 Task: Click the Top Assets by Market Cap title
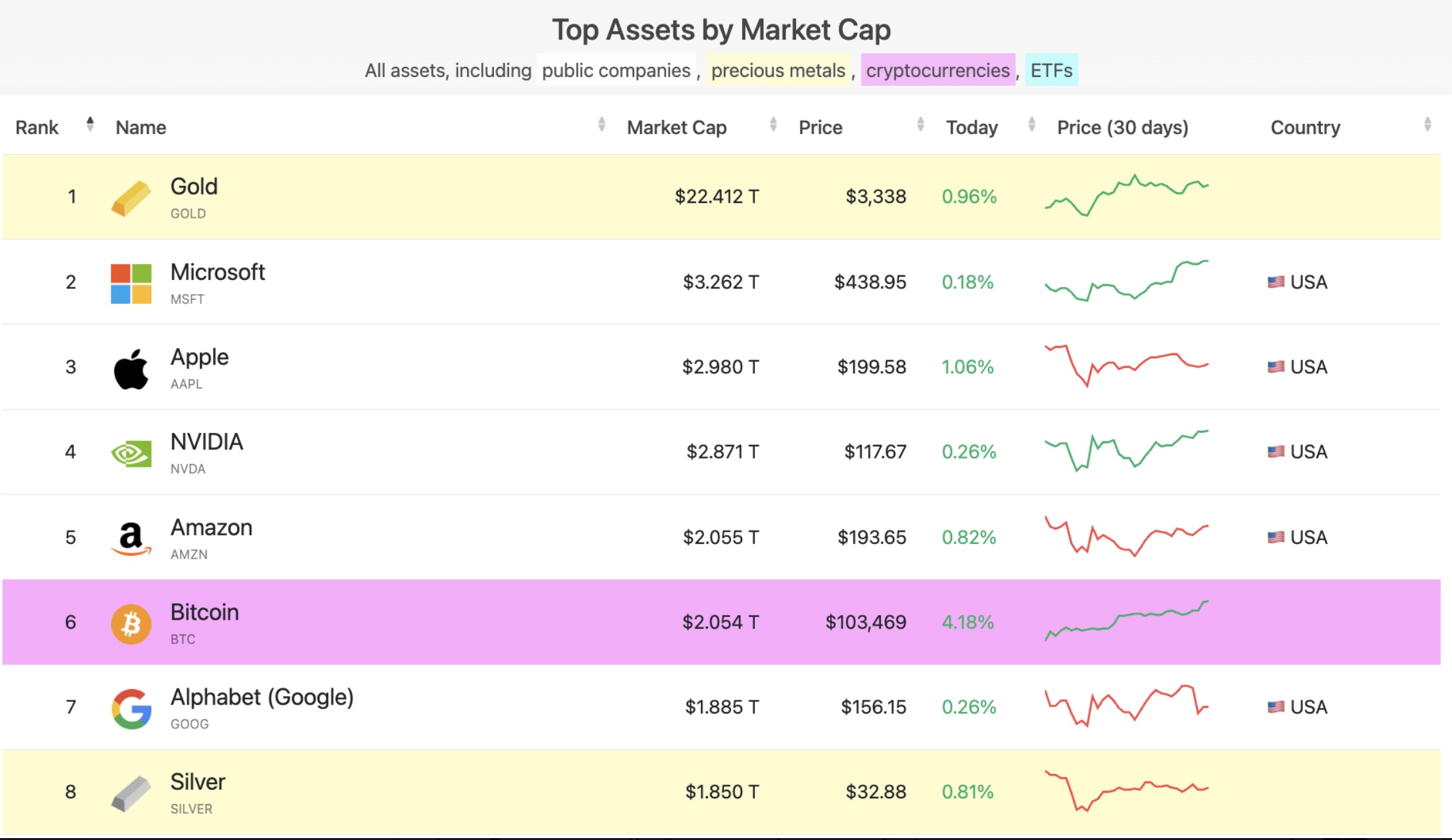[x=722, y=30]
